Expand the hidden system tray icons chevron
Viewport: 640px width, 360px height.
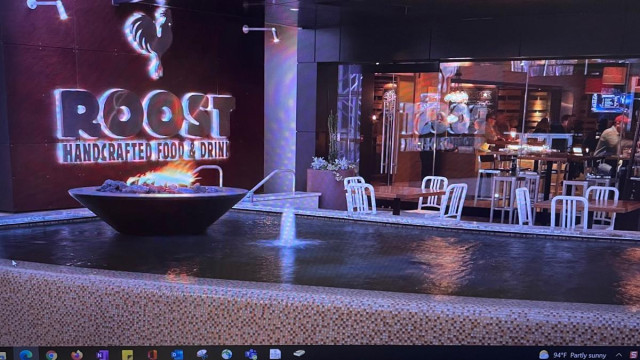(x=619, y=355)
